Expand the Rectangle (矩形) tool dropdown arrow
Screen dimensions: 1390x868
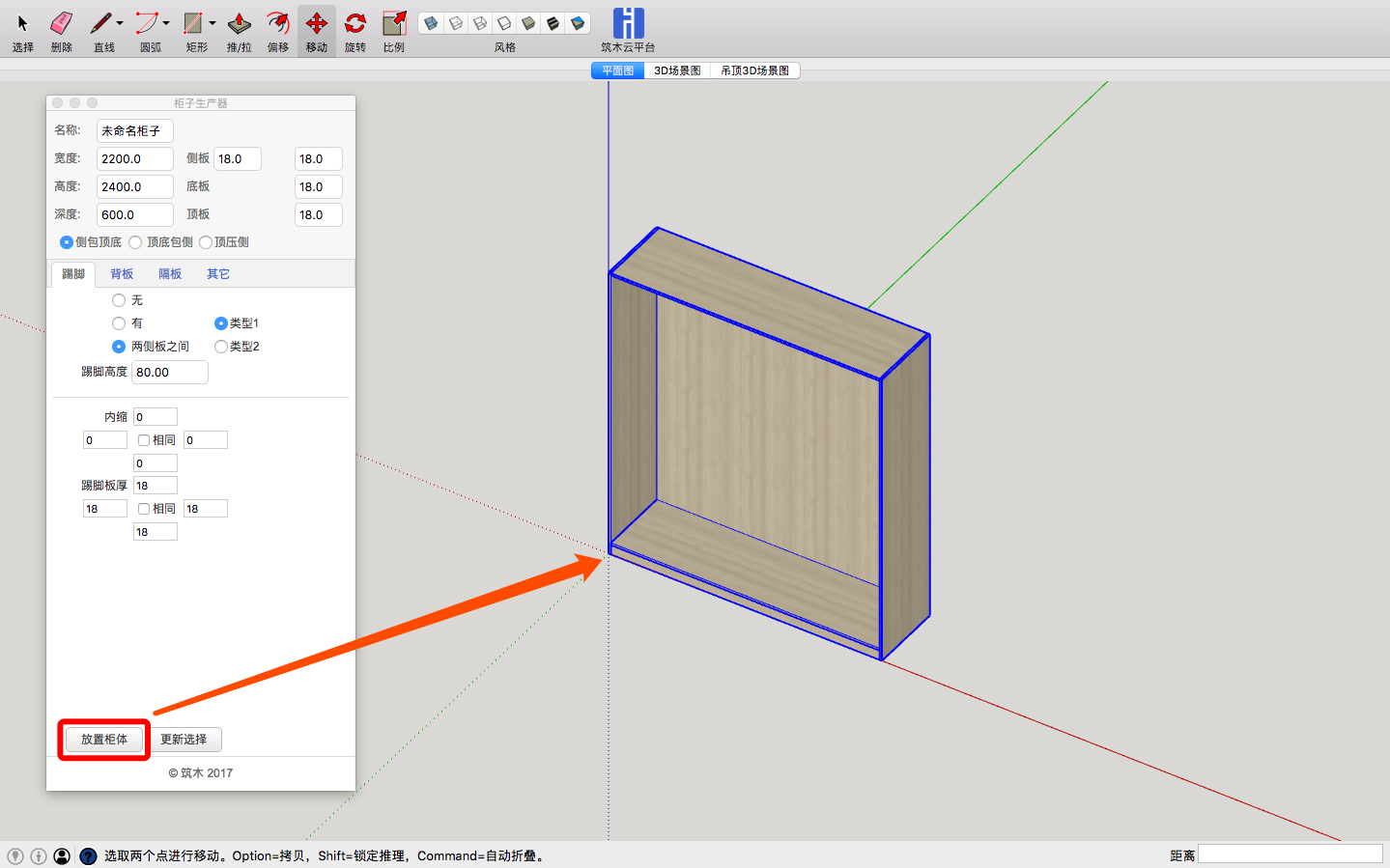point(213,23)
